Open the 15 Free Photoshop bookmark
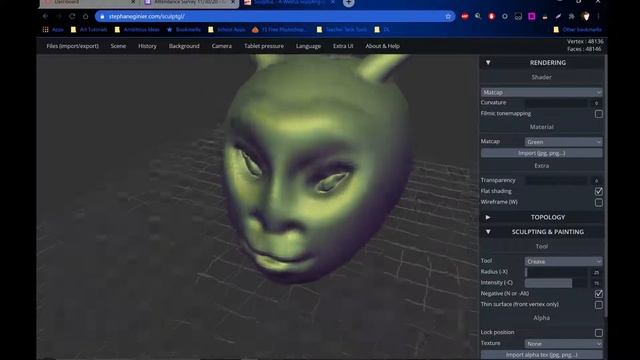The image size is (640, 360). click(x=279, y=29)
